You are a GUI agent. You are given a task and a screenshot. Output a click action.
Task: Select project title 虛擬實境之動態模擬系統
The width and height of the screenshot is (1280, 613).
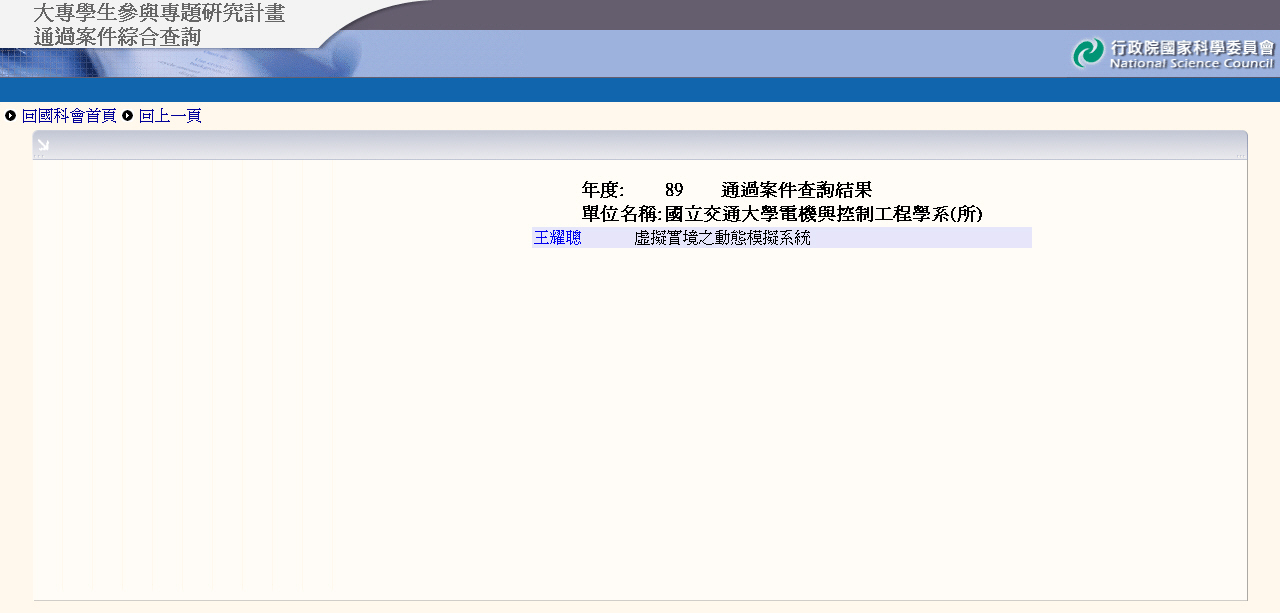[722, 238]
